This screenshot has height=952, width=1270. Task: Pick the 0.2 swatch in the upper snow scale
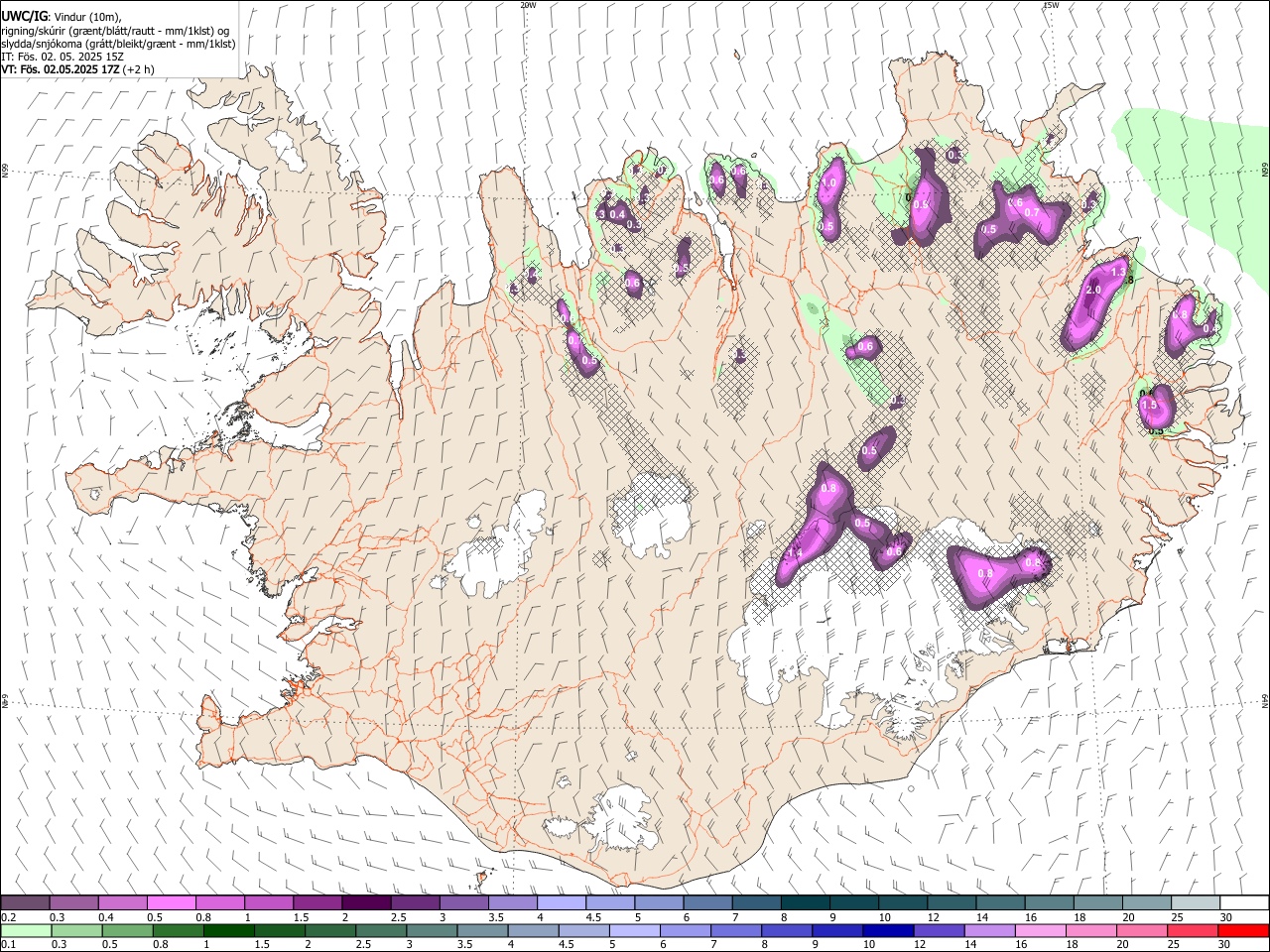pyautogui.click(x=25, y=902)
